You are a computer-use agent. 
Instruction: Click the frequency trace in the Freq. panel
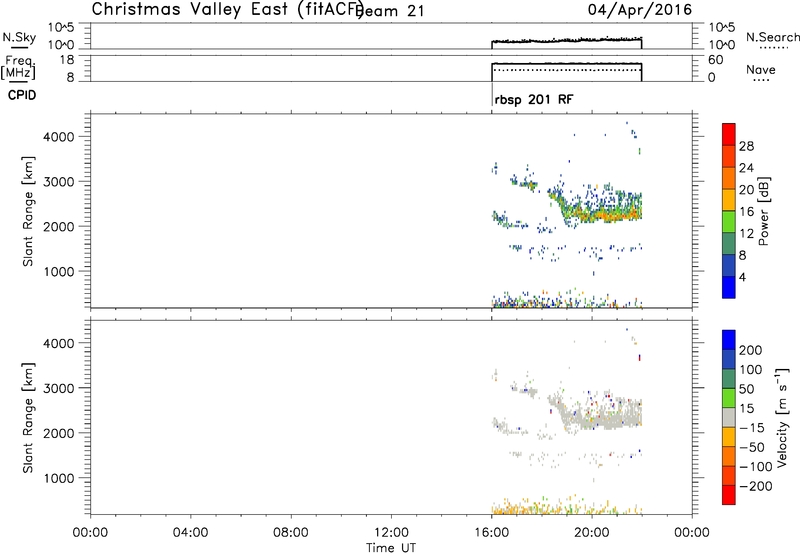click(566, 63)
